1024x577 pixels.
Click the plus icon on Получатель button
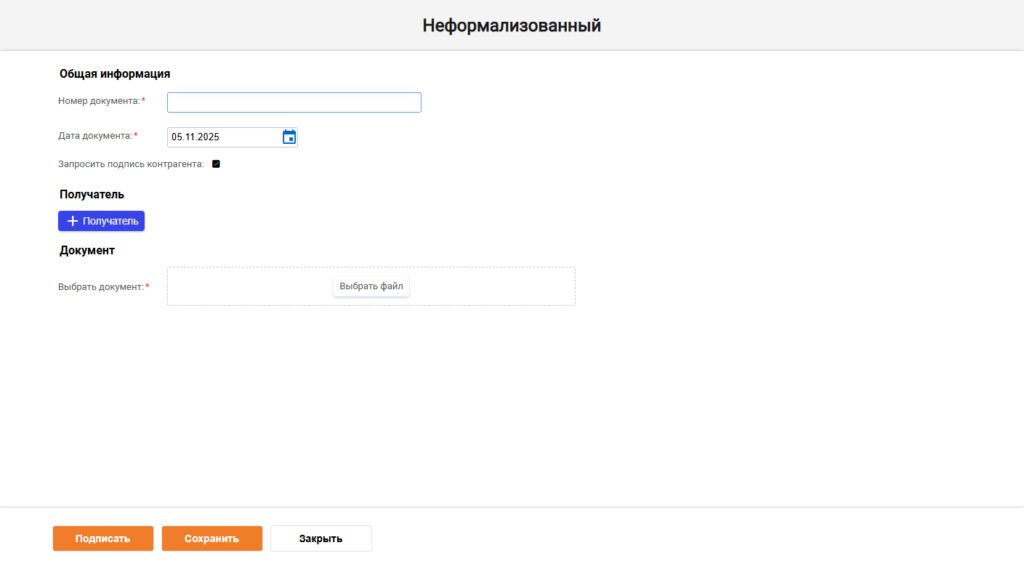(x=72, y=221)
